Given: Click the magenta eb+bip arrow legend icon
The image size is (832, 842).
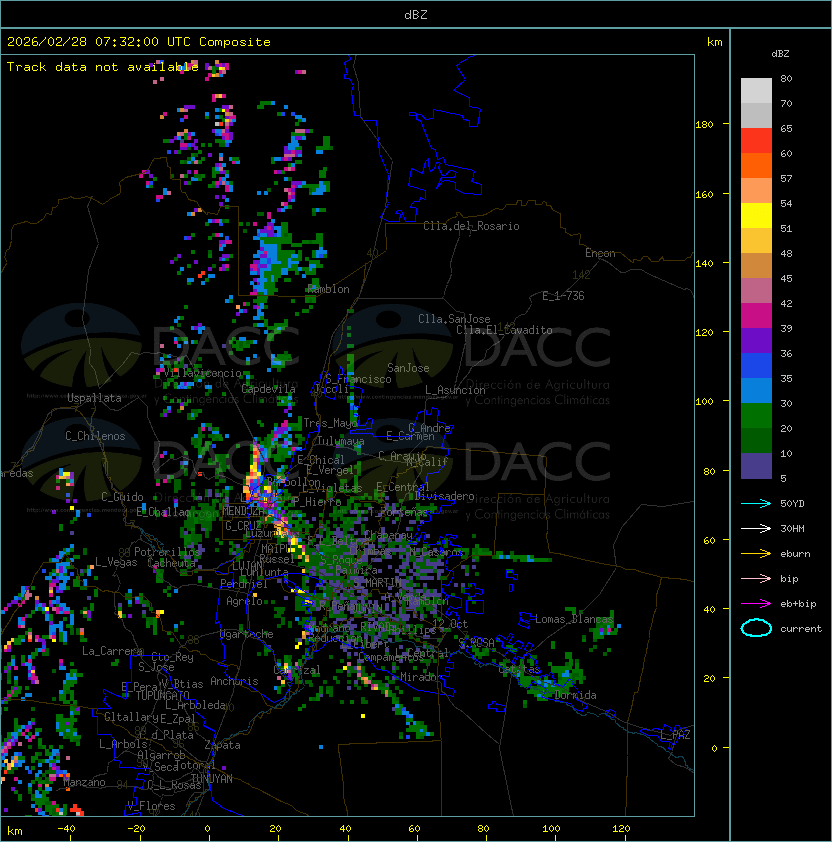Looking at the screenshot, I should [x=756, y=604].
